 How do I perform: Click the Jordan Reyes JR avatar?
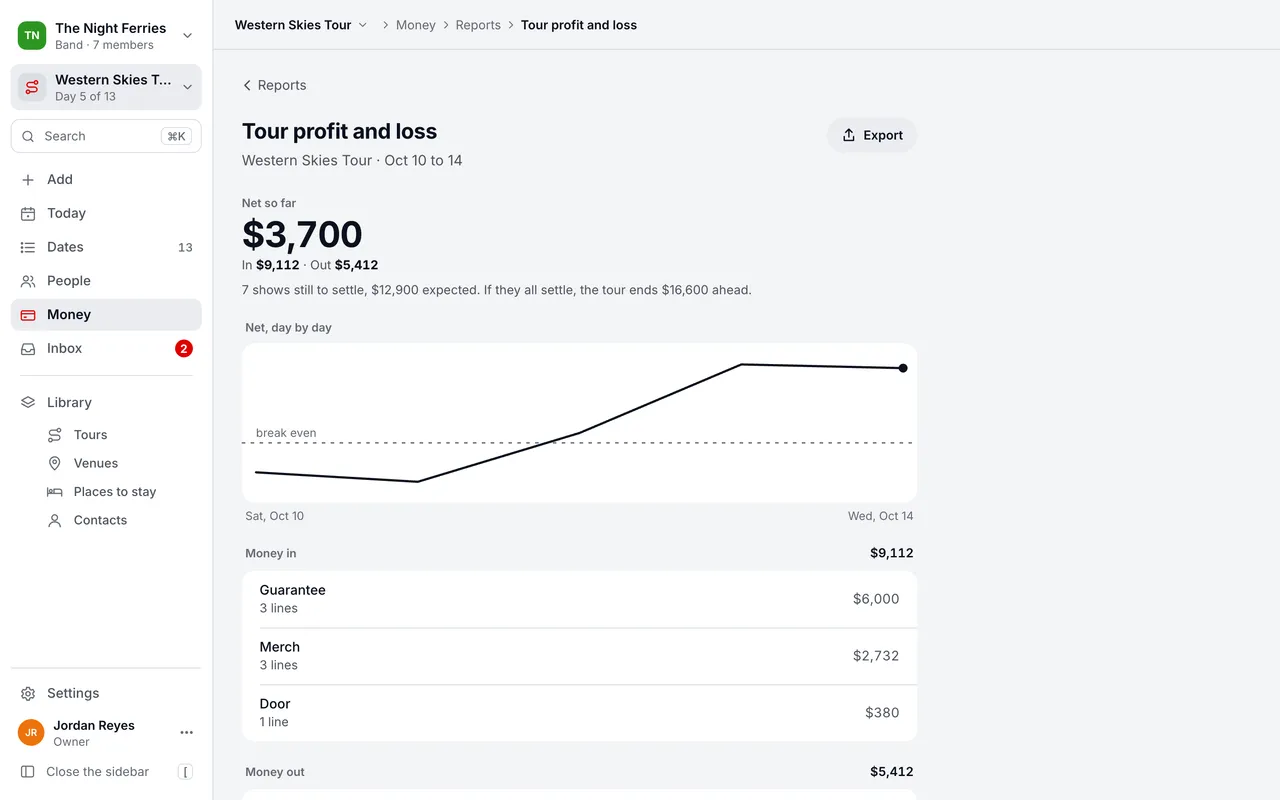tap(31, 733)
